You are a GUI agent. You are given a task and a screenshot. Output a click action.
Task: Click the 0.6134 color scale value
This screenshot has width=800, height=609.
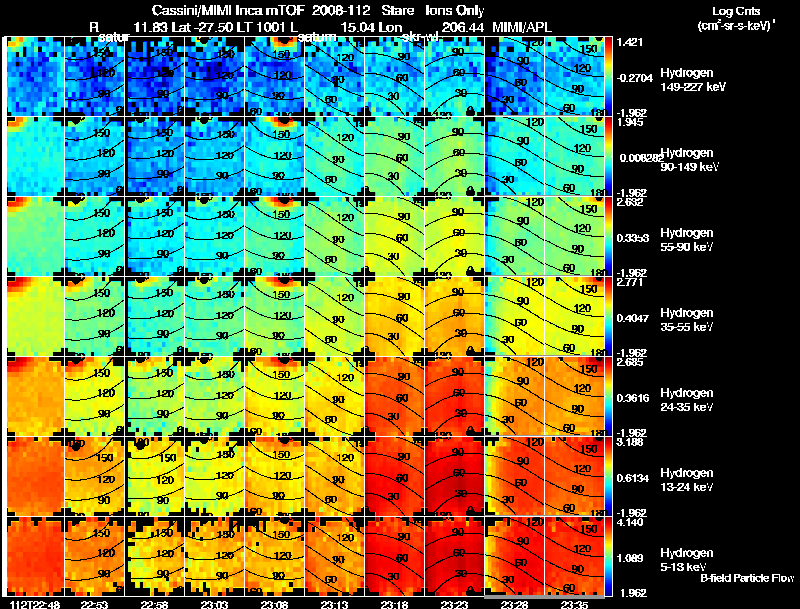tap(633, 478)
